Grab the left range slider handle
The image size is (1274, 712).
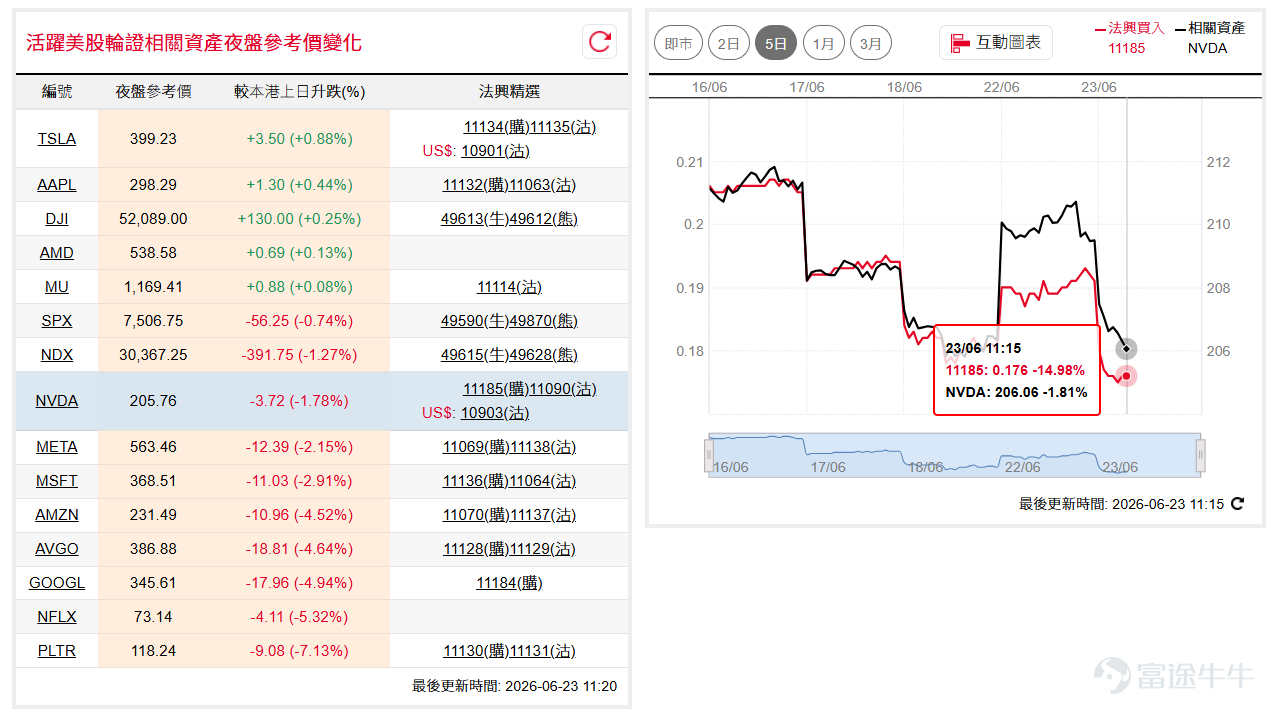coord(709,456)
